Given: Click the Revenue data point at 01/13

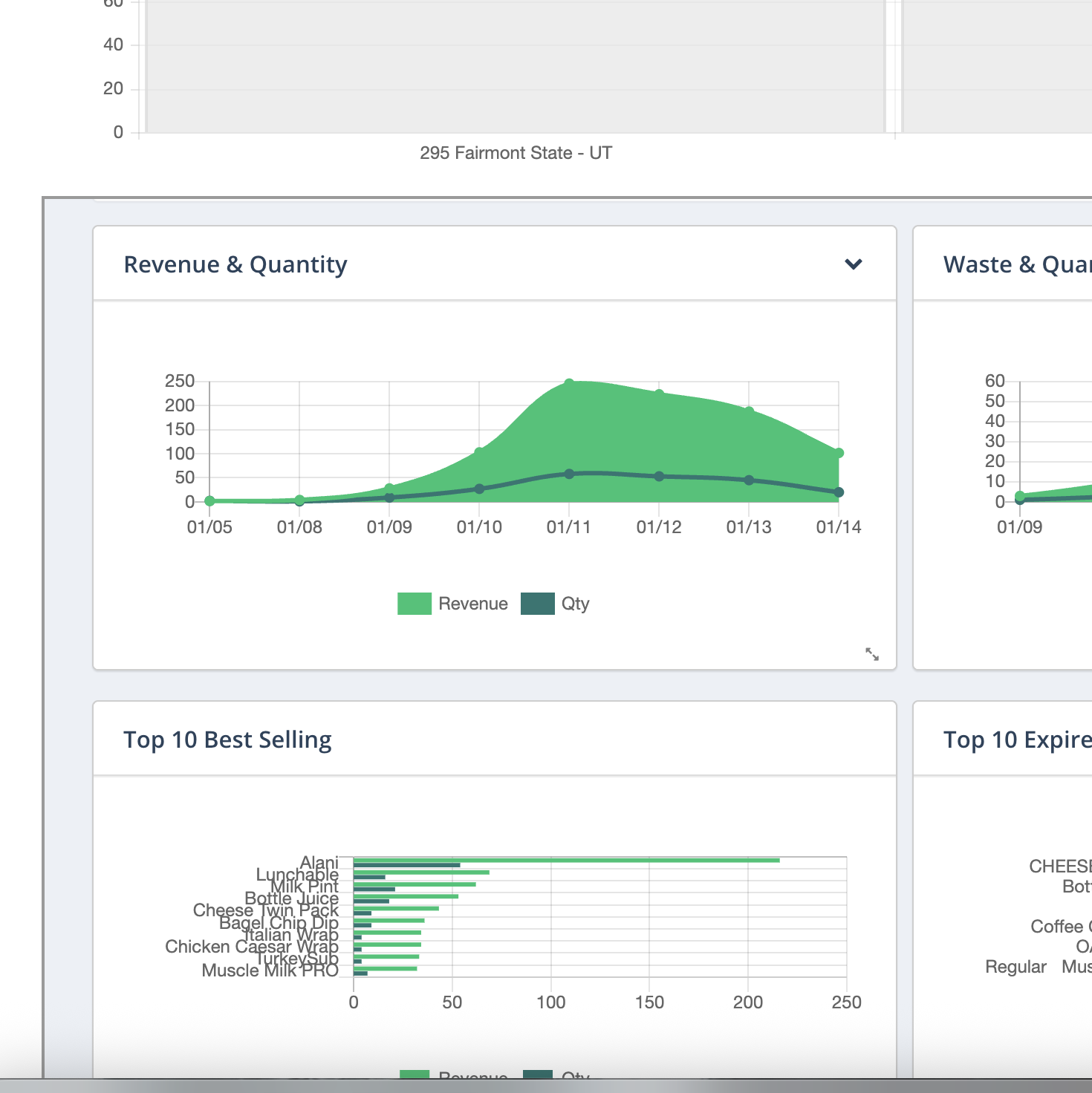Looking at the screenshot, I should coord(749,411).
